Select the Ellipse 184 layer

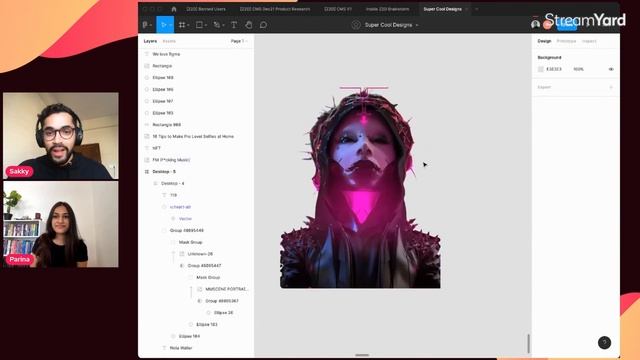pyautogui.click(x=189, y=336)
